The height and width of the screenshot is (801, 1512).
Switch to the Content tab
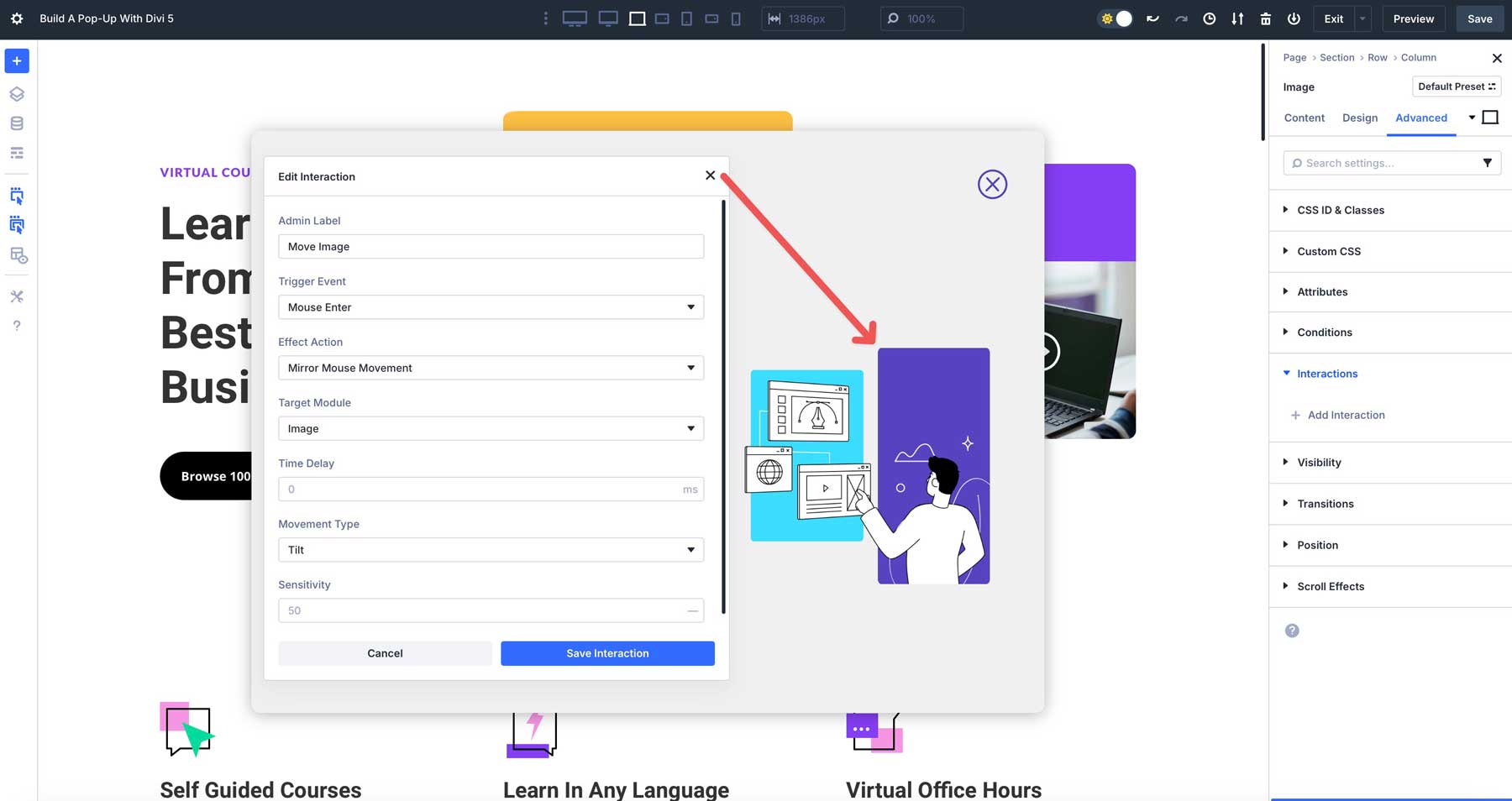click(x=1304, y=118)
